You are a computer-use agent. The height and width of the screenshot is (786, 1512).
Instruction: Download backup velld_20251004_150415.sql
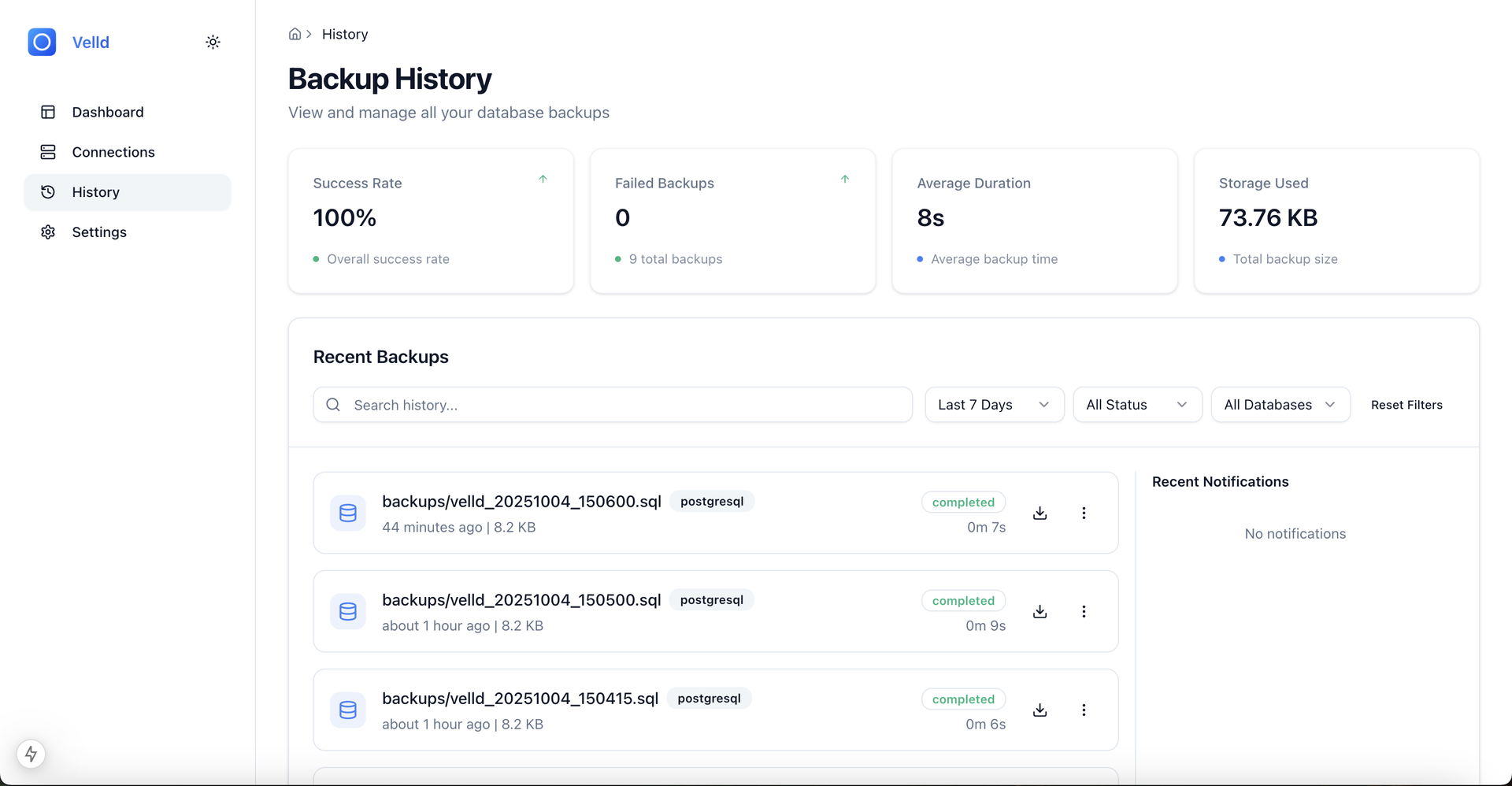pyautogui.click(x=1039, y=710)
